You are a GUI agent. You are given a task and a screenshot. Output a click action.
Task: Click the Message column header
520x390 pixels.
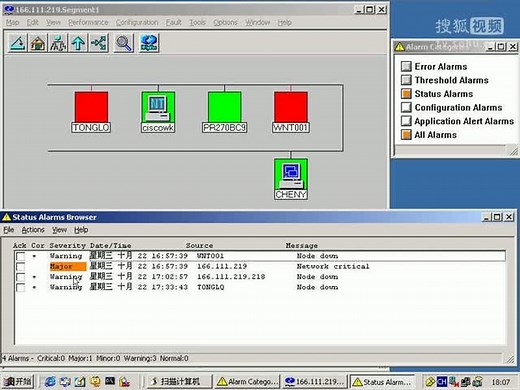pyautogui.click(x=302, y=245)
